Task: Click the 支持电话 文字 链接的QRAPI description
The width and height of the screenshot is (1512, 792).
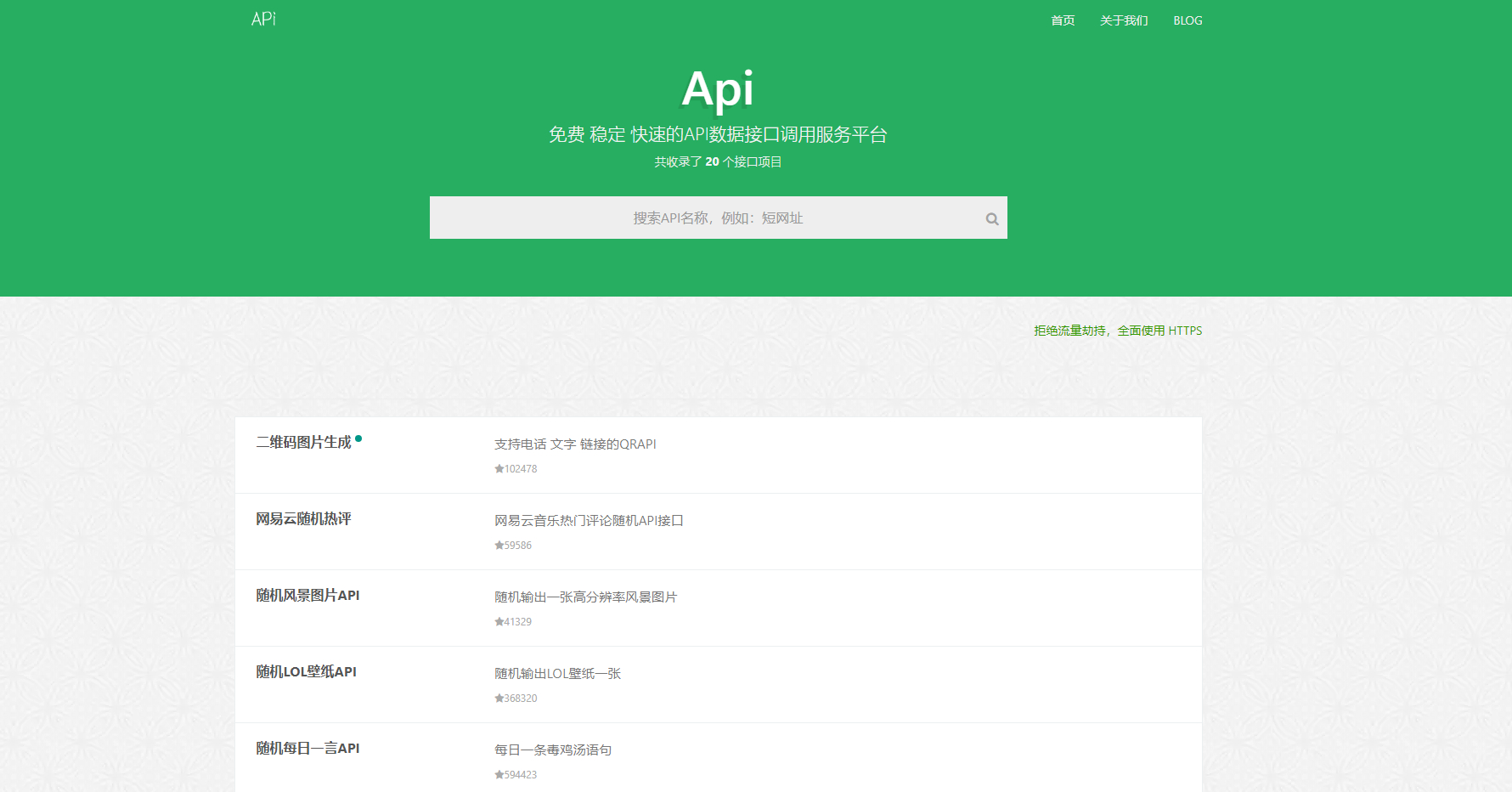Action: click(x=575, y=444)
